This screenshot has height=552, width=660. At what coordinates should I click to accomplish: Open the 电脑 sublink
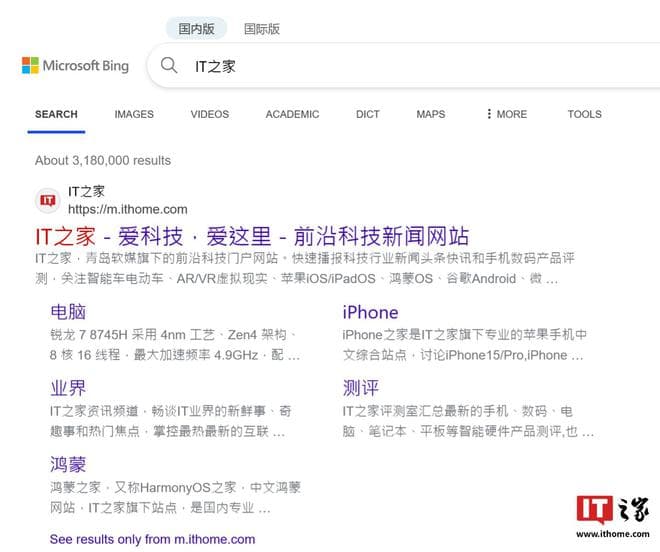68,312
